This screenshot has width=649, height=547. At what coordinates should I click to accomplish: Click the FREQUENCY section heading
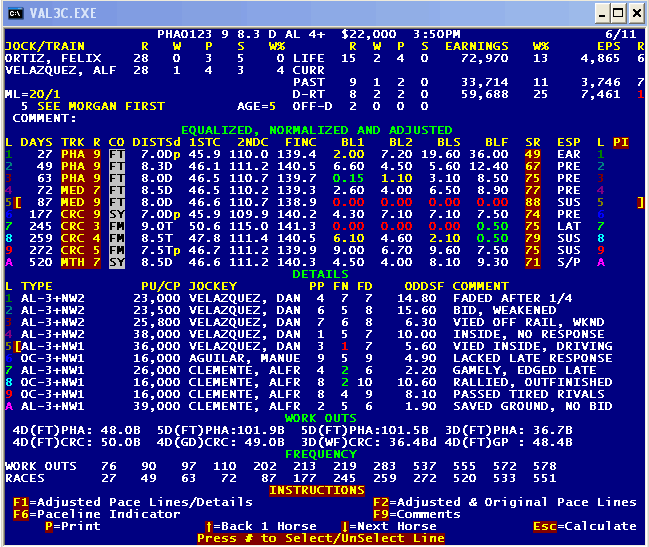321,454
